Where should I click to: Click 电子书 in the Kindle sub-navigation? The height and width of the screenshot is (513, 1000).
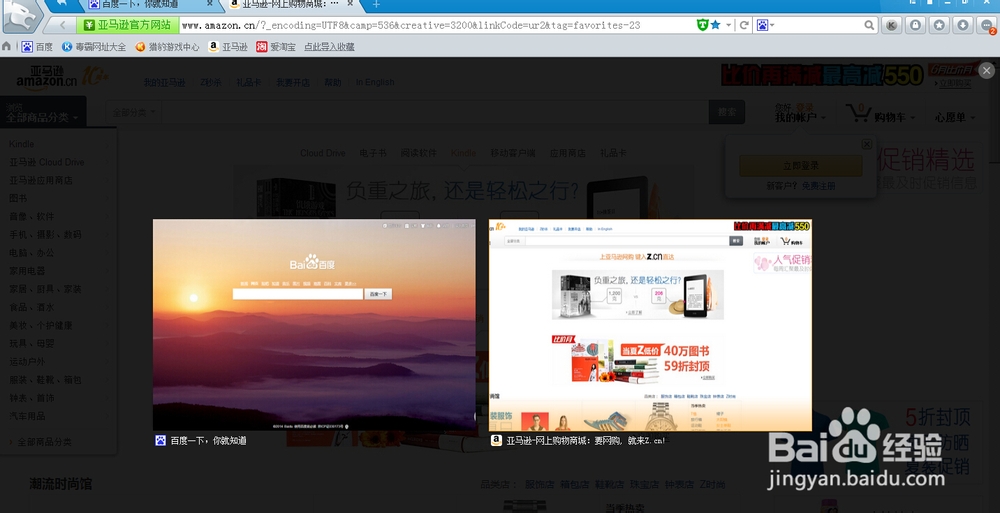[372, 153]
